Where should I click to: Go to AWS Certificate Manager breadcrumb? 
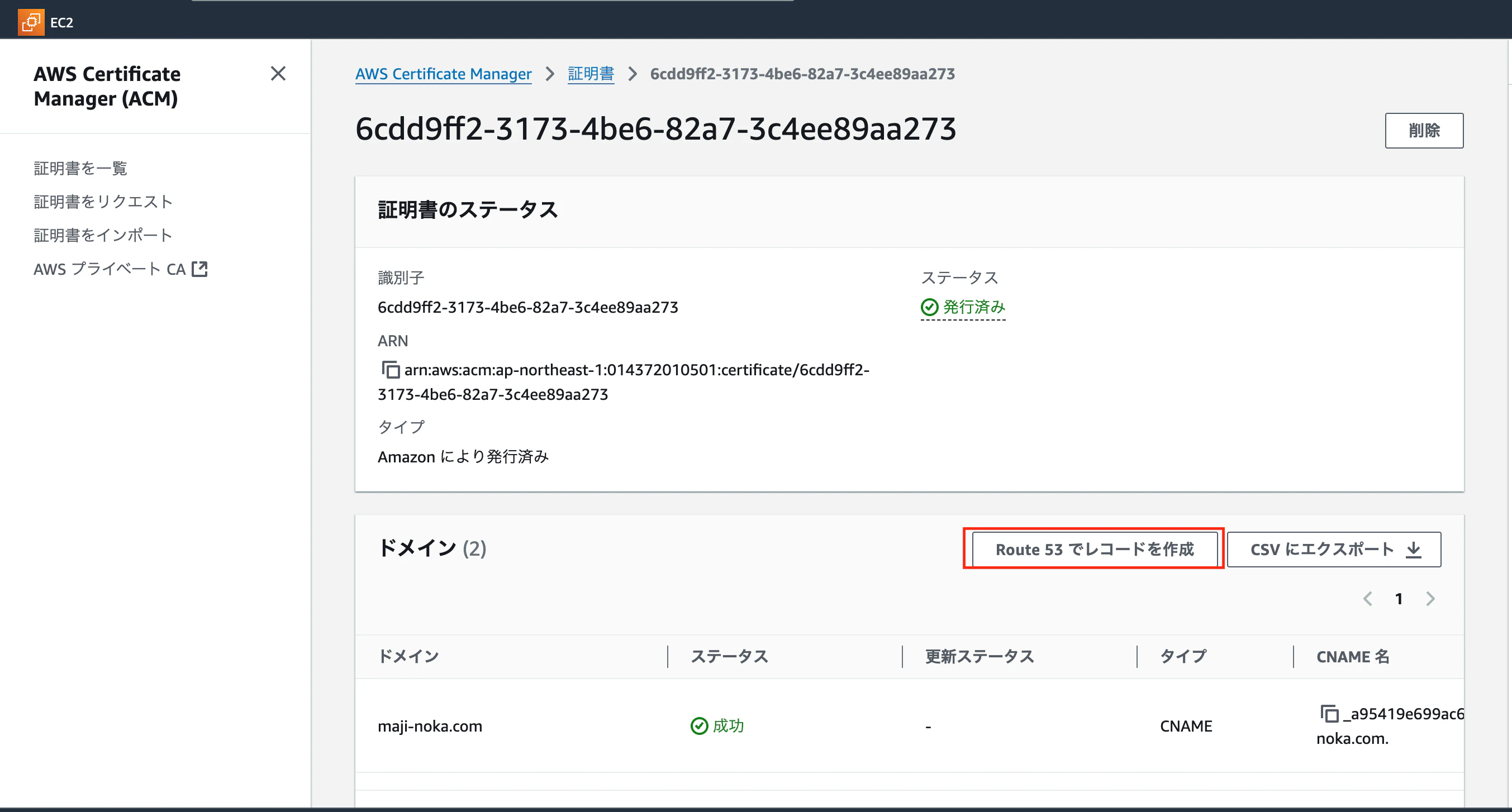pos(443,74)
